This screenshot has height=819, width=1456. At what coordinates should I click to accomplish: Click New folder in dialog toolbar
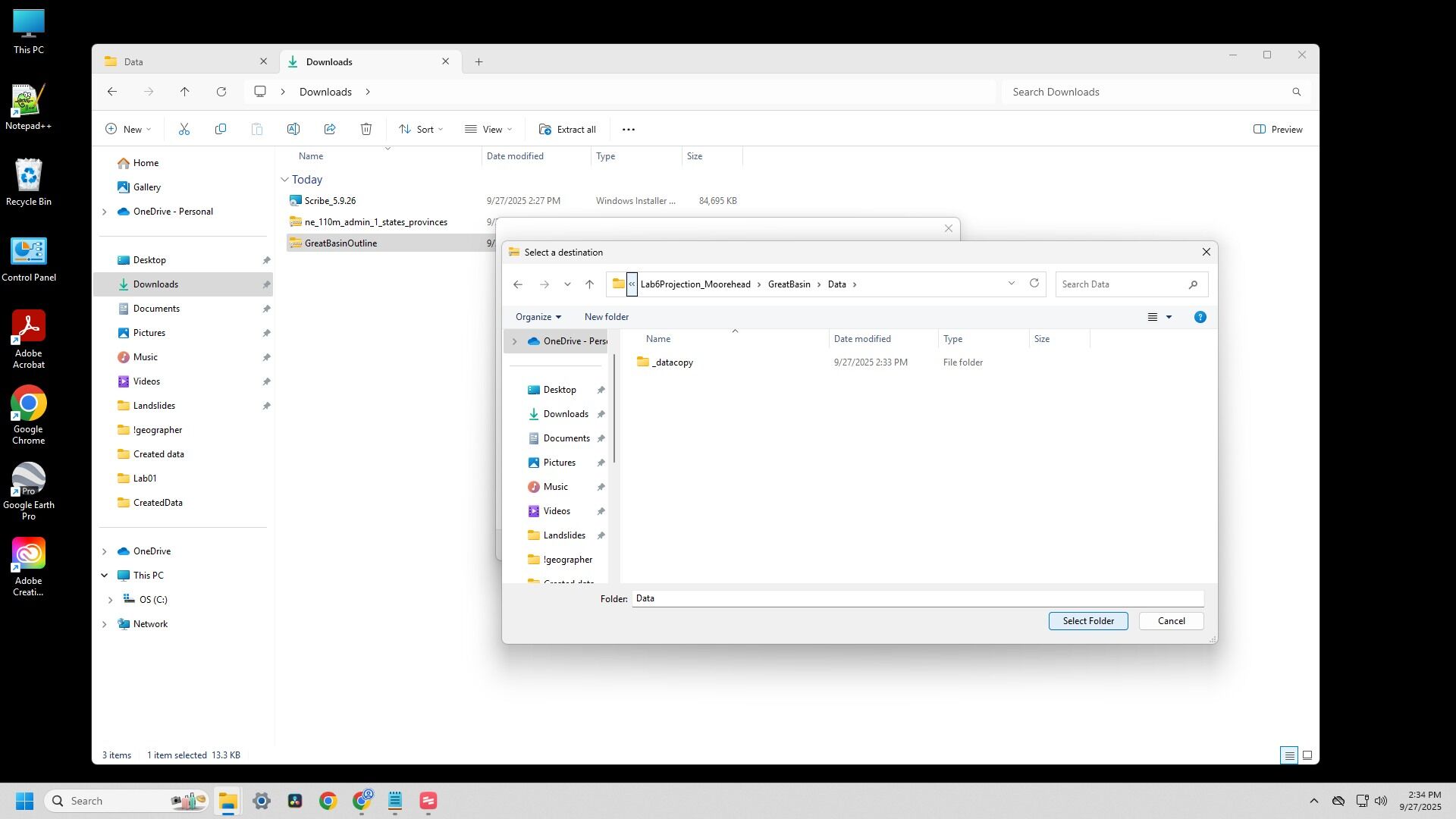click(x=606, y=317)
